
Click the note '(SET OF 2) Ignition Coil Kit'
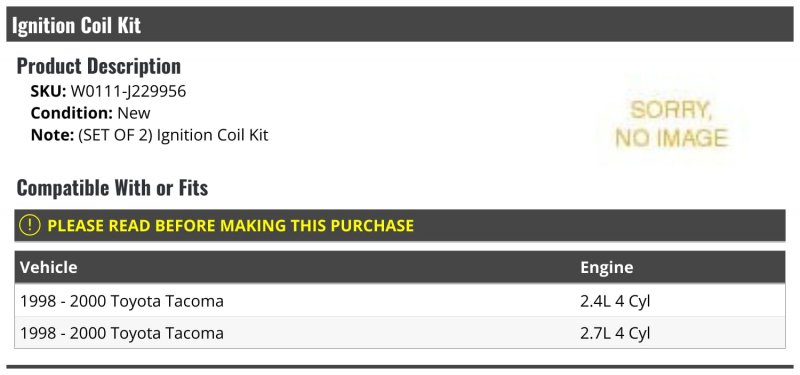click(x=173, y=135)
